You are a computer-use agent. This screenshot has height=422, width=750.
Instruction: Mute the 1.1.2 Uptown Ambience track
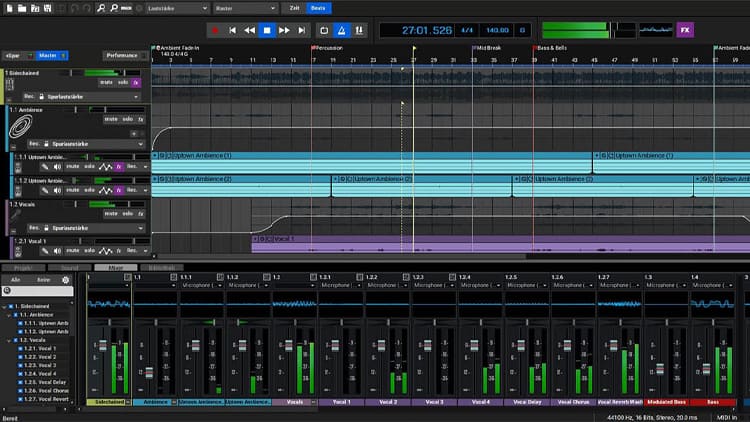pyautogui.click(x=73, y=190)
